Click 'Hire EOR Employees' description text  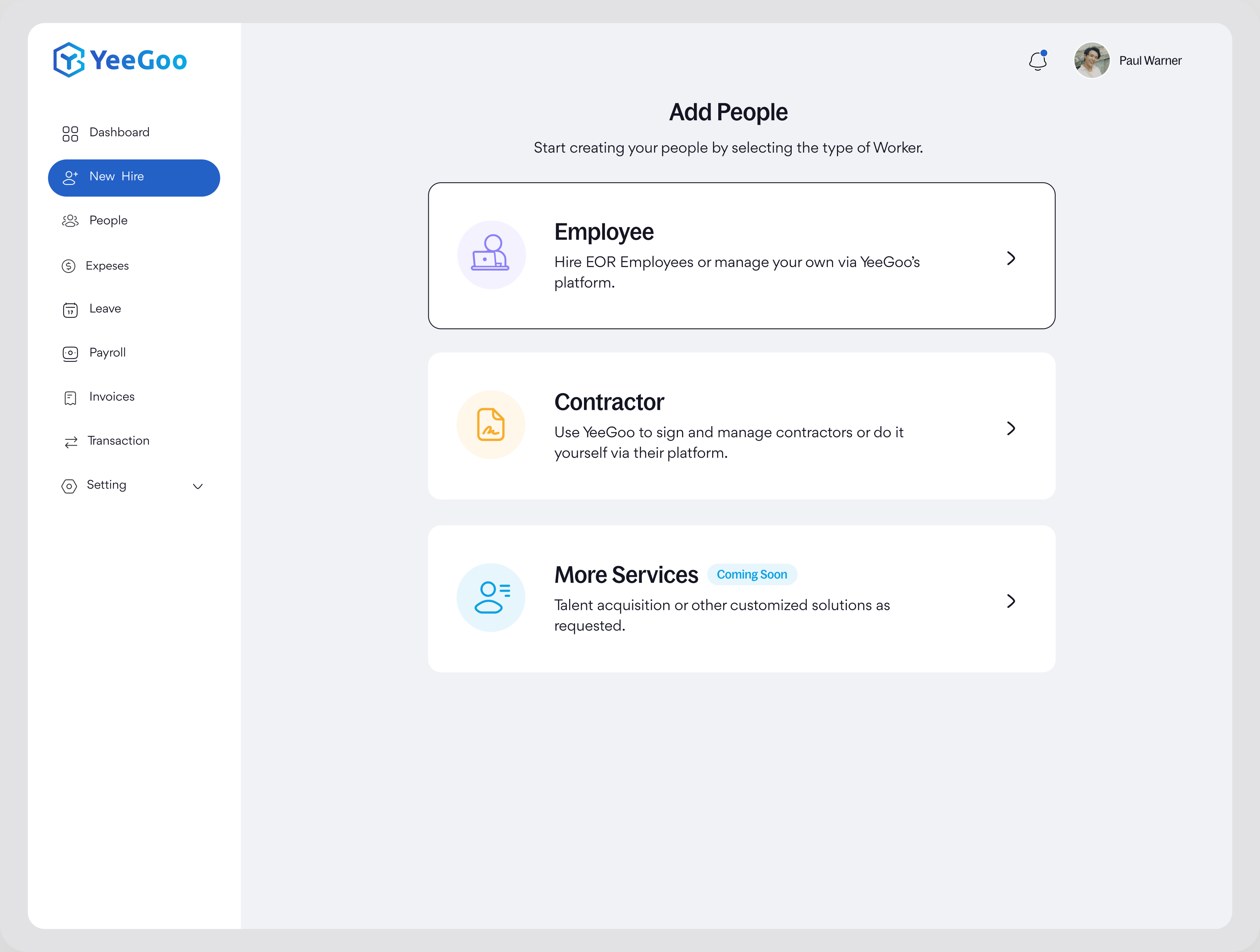pos(737,272)
